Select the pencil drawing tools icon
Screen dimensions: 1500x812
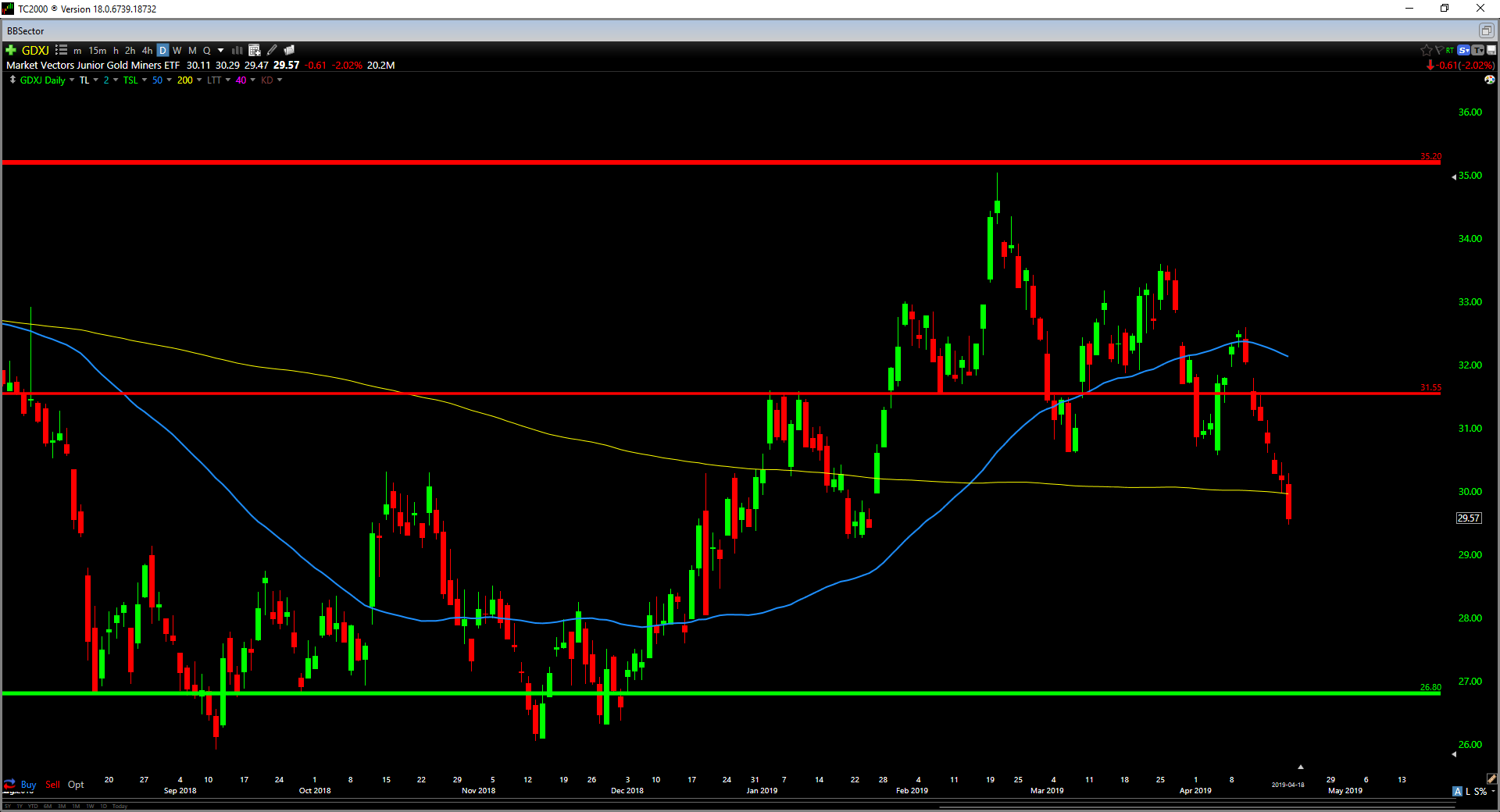(272, 50)
